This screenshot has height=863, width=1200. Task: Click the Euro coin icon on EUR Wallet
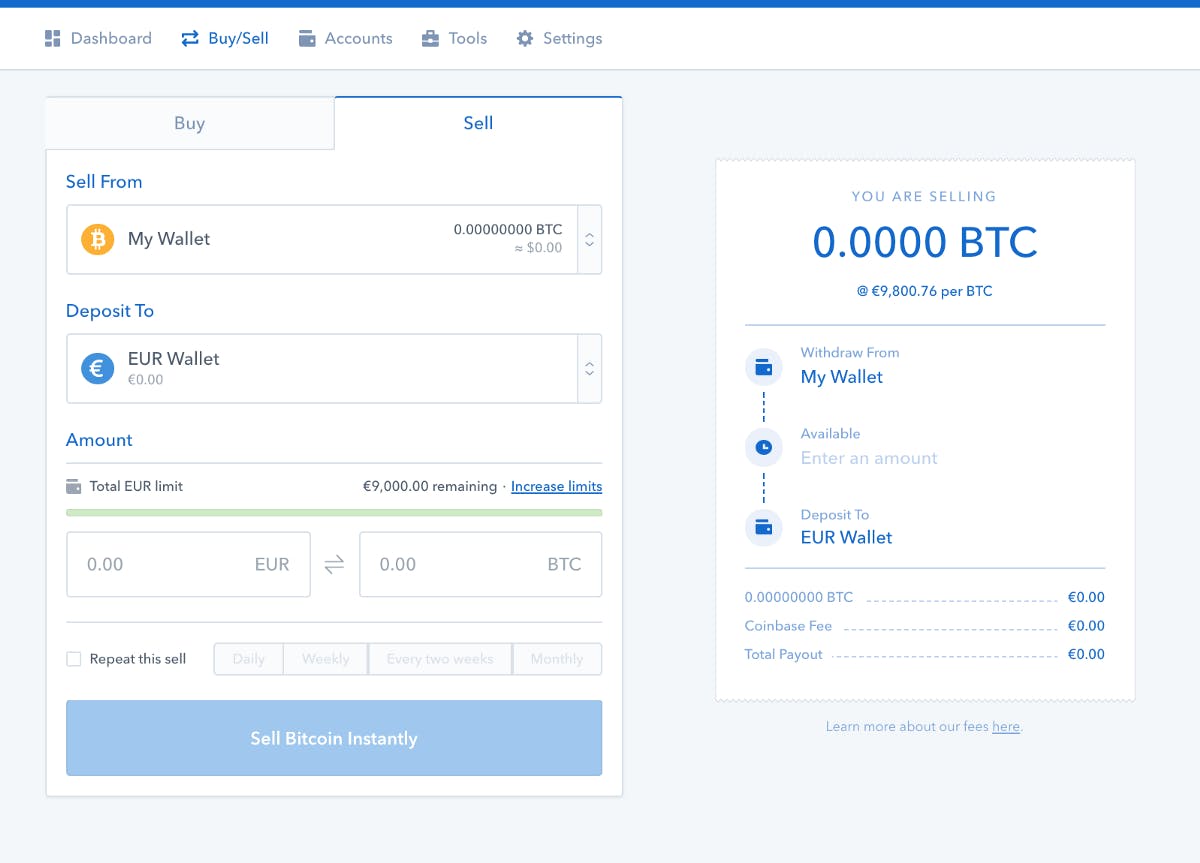pyautogui.click(x=97, y=367)
